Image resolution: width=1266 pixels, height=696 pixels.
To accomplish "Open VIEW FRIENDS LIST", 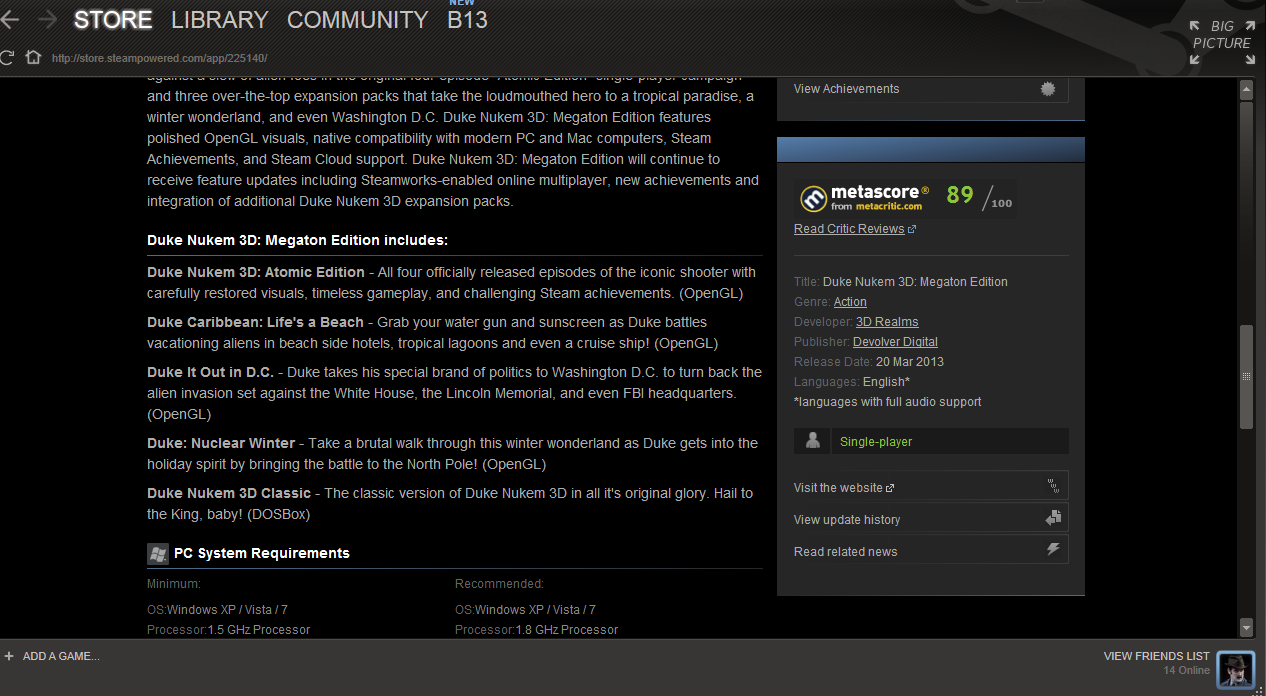I will coord(1156,656).
